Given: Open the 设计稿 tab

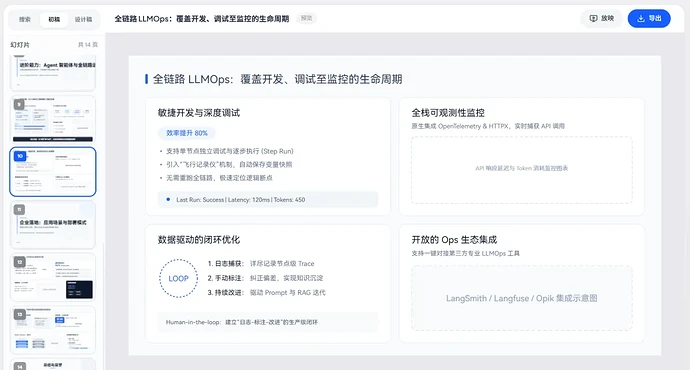Looking at the screenshot, I should pos(83,19).
